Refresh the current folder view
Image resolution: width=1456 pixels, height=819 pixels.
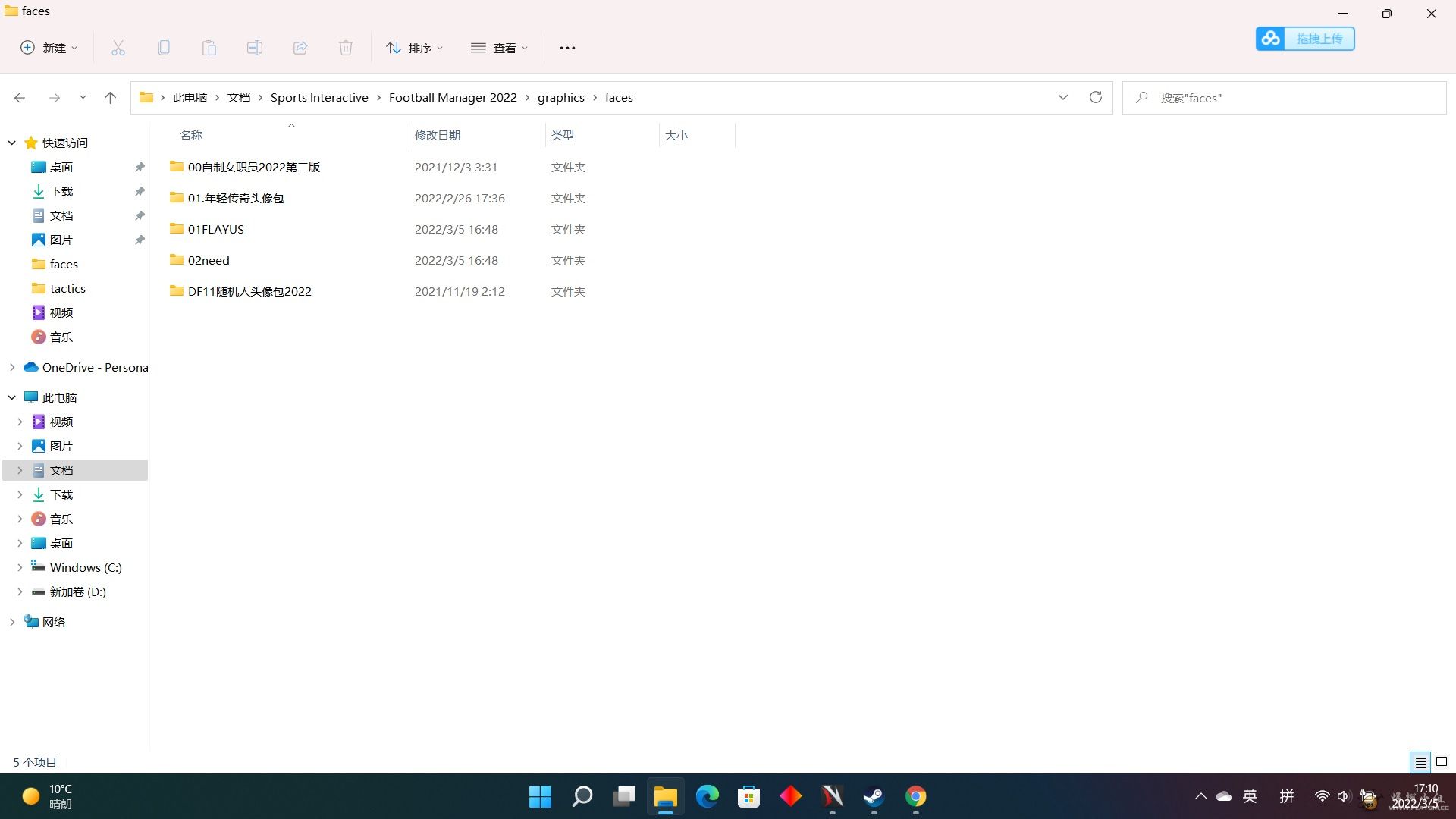(1096, 97)
